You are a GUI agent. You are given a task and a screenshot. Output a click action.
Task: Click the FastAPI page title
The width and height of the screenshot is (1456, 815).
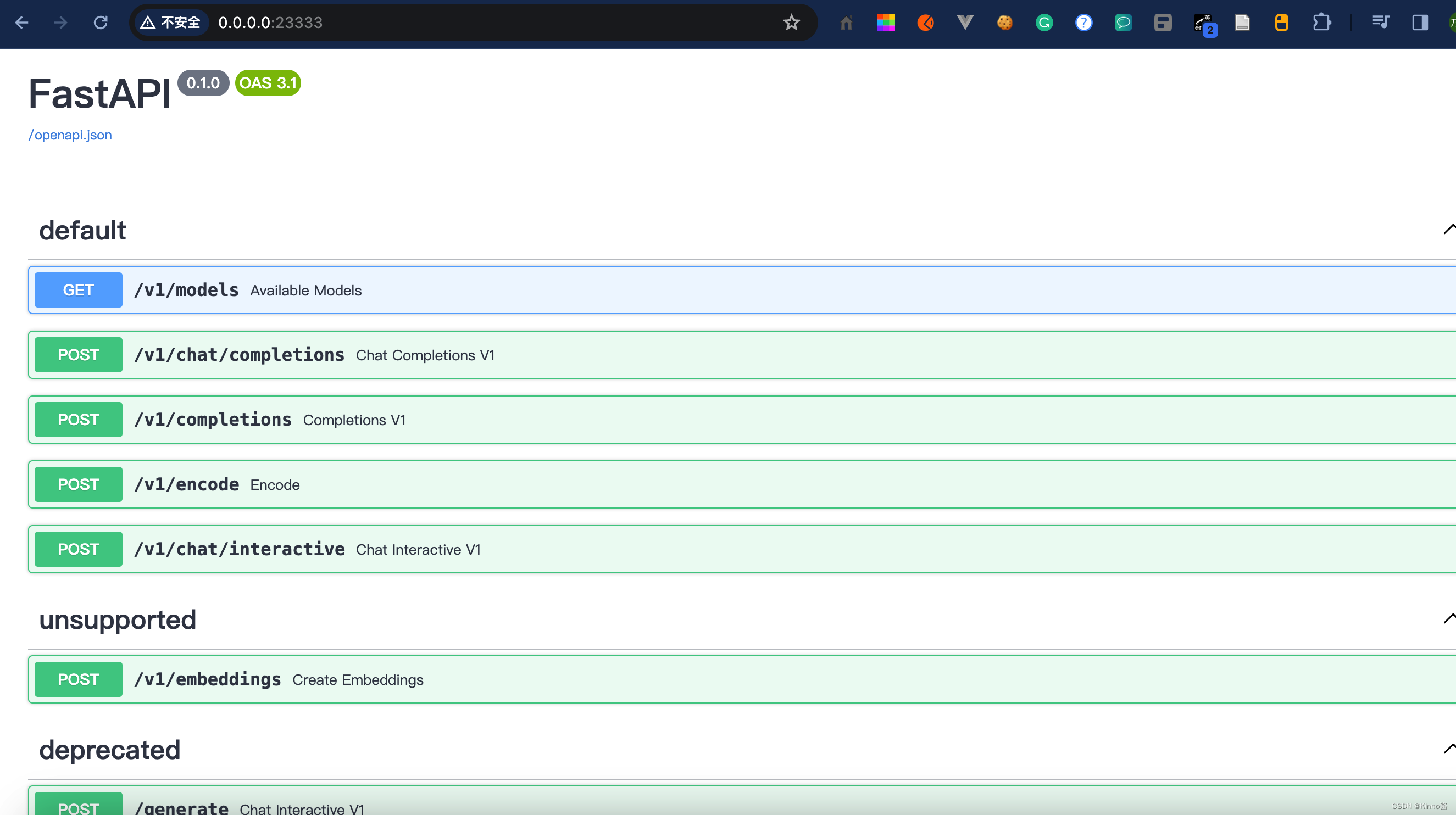[x=99, y=94]
